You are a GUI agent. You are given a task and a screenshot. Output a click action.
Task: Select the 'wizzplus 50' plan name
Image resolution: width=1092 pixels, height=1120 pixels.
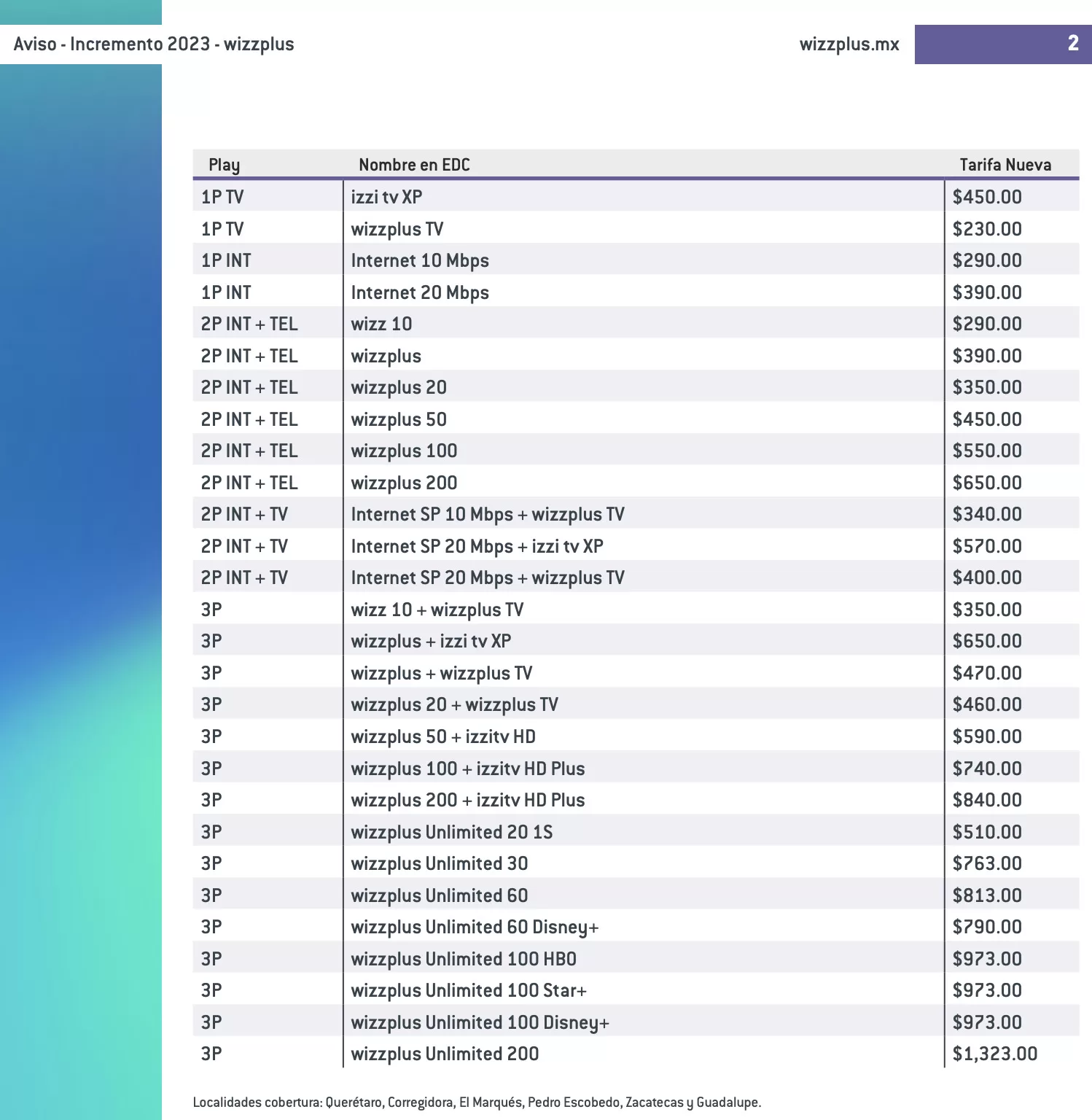point(399,419)
